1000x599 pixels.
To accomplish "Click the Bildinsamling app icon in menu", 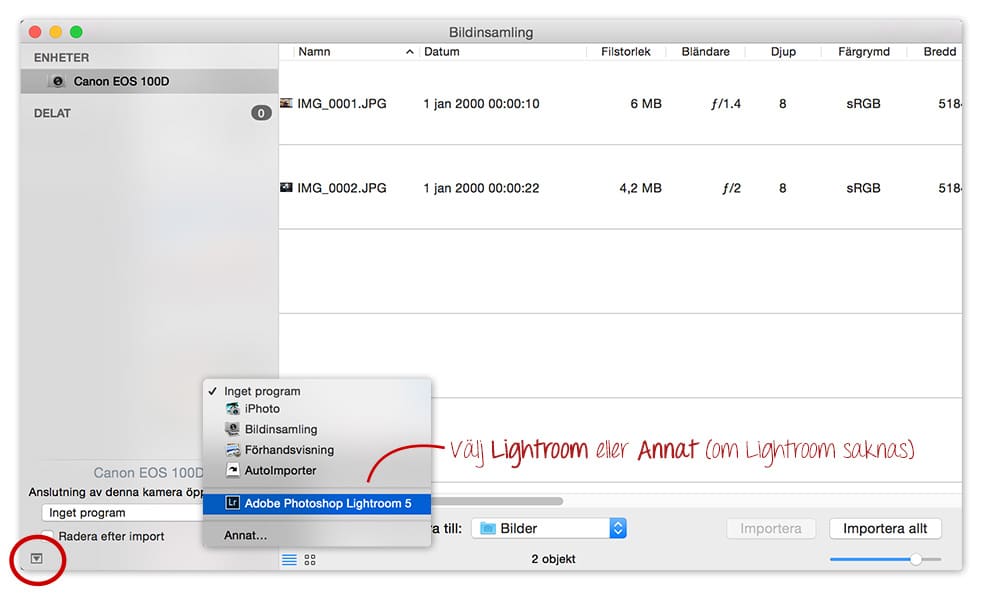I will click(233, 429).
